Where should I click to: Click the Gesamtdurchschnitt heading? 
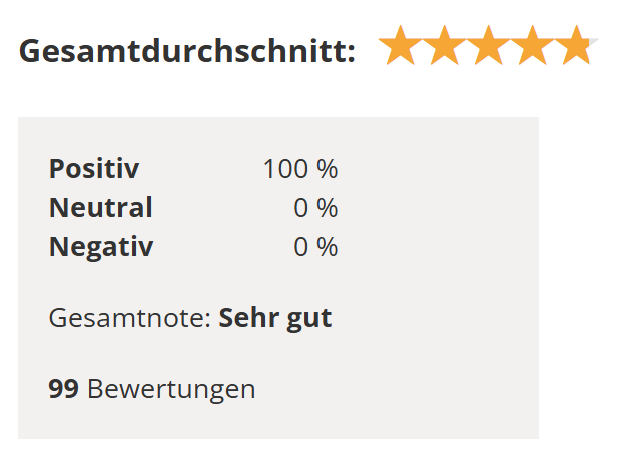187,50
